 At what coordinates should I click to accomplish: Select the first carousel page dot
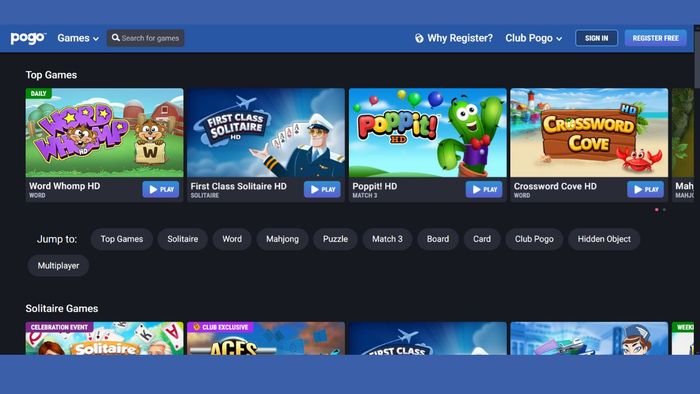click(x=657, y=209)
